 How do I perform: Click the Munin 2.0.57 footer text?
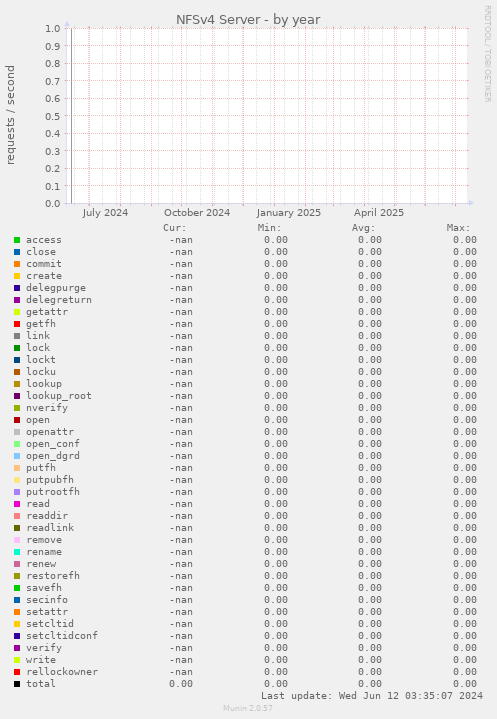(x=248, y=708)
